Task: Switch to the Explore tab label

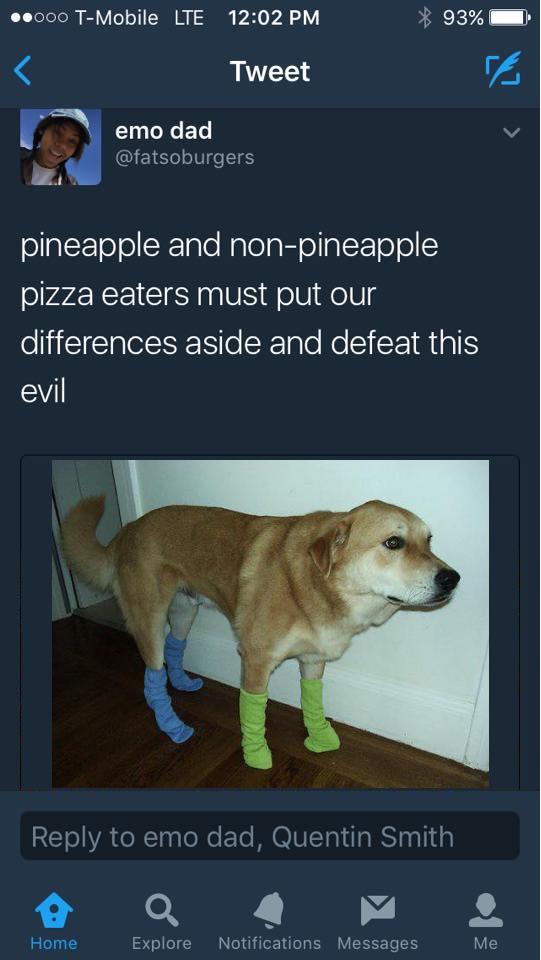Action: coord(162,943)
